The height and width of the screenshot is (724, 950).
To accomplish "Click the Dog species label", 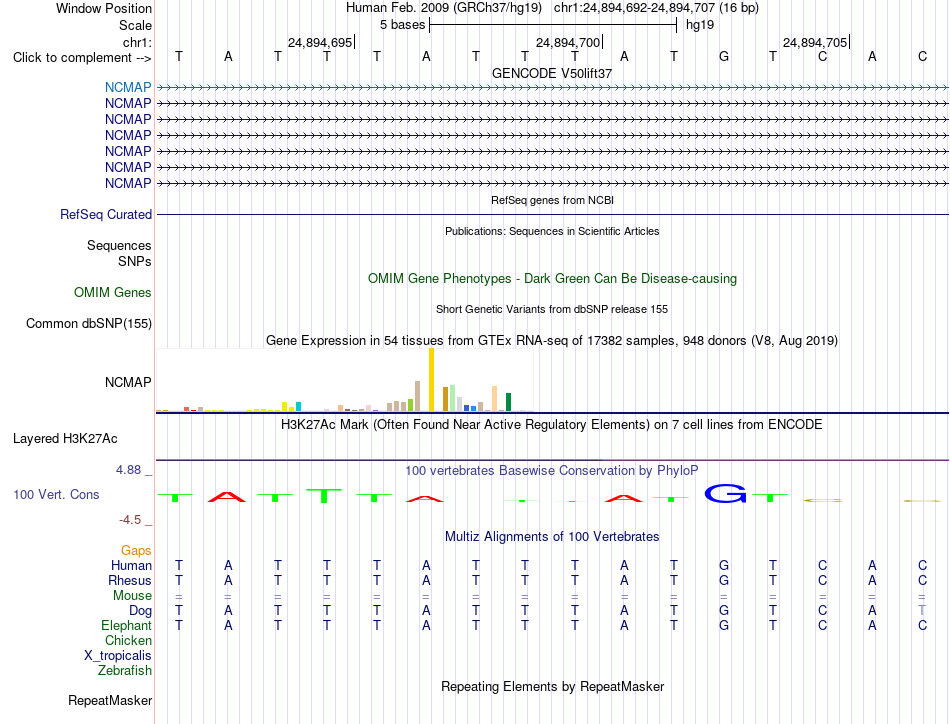I will coord(140,611).
